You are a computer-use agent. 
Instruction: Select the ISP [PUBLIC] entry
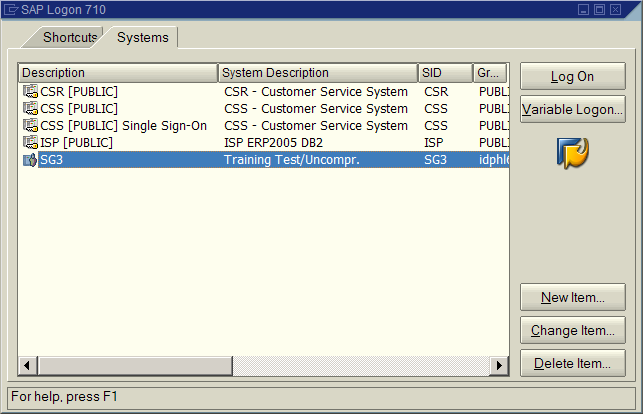(x=264, y=143)
